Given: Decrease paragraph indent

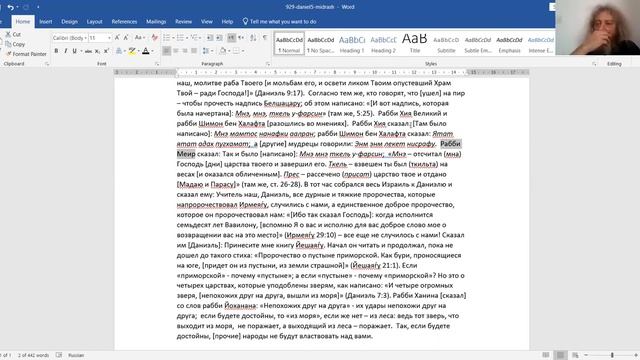Looking at the screenshot, I should tap(210, 38).
